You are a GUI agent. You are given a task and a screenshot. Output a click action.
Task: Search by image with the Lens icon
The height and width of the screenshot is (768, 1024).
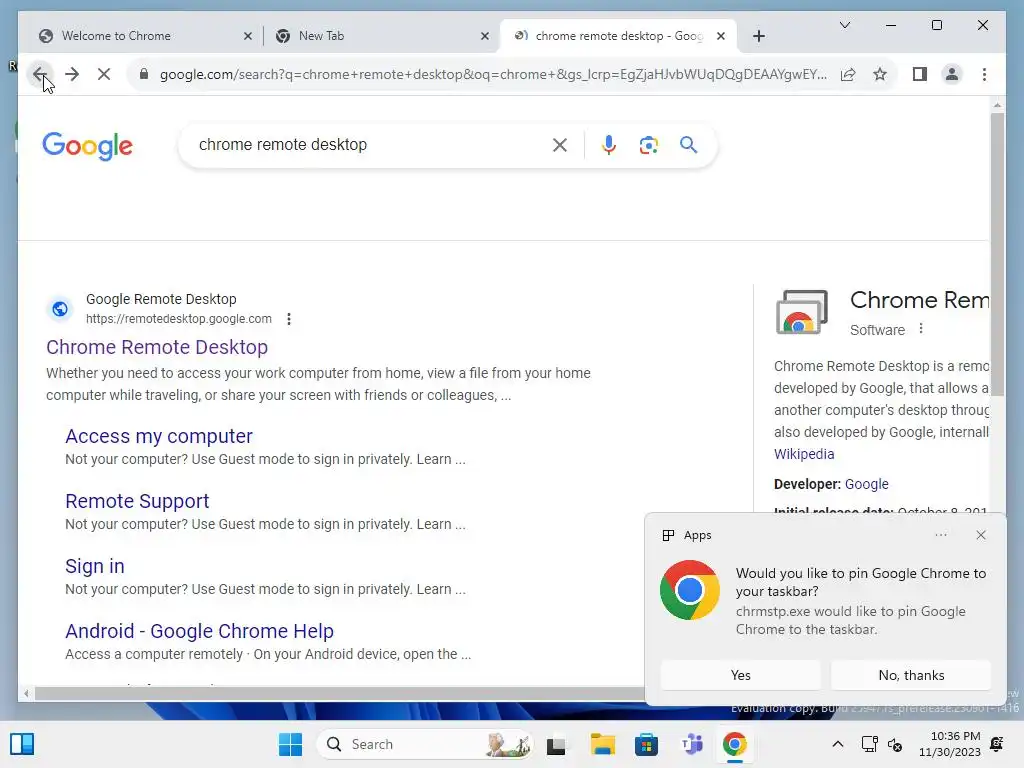pos(648,144)
